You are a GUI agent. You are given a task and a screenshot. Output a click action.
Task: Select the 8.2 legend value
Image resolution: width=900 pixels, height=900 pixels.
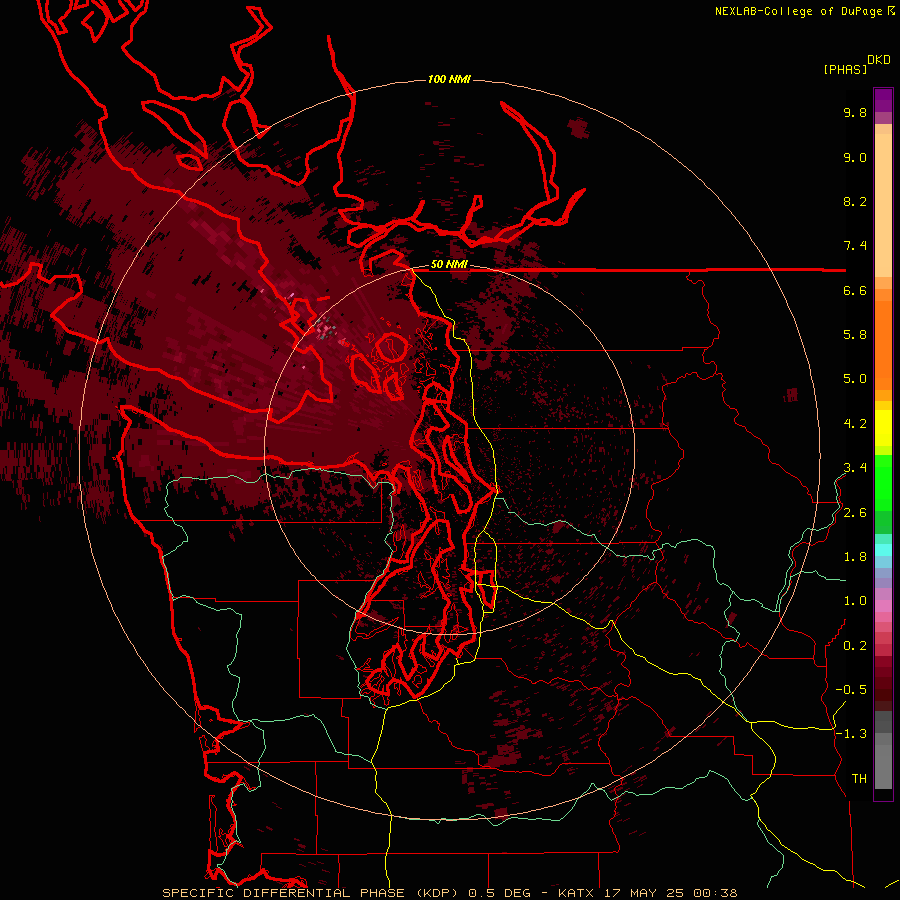tap(855, 201)
